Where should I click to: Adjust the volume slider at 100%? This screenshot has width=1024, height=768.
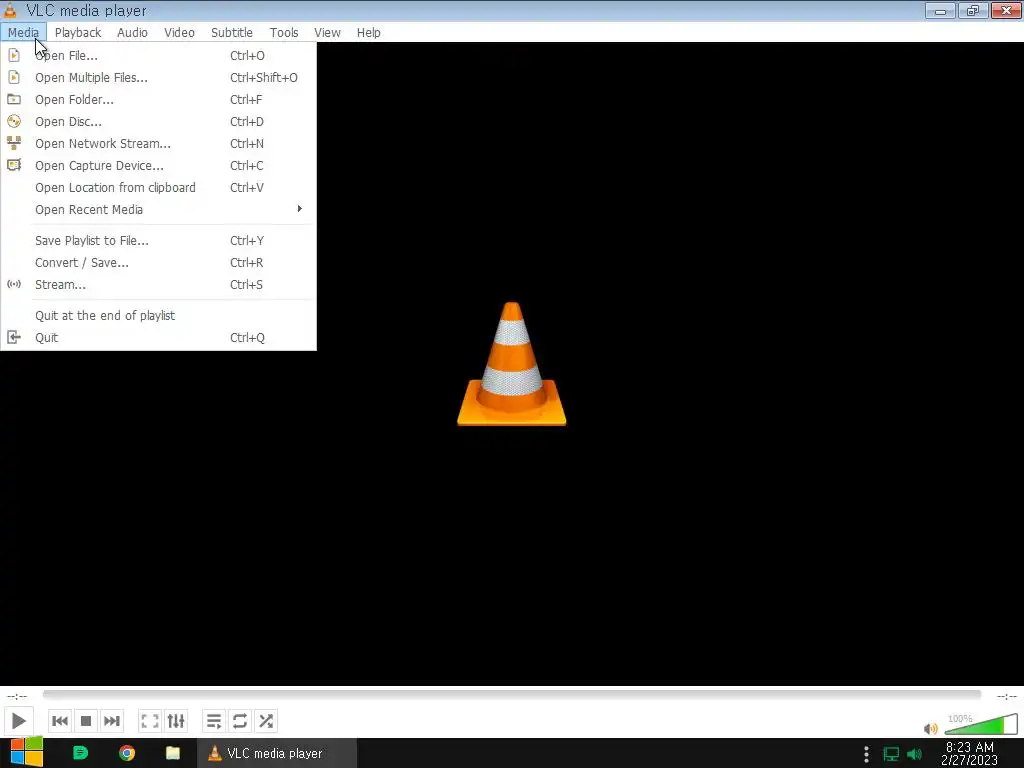[981, 725]
